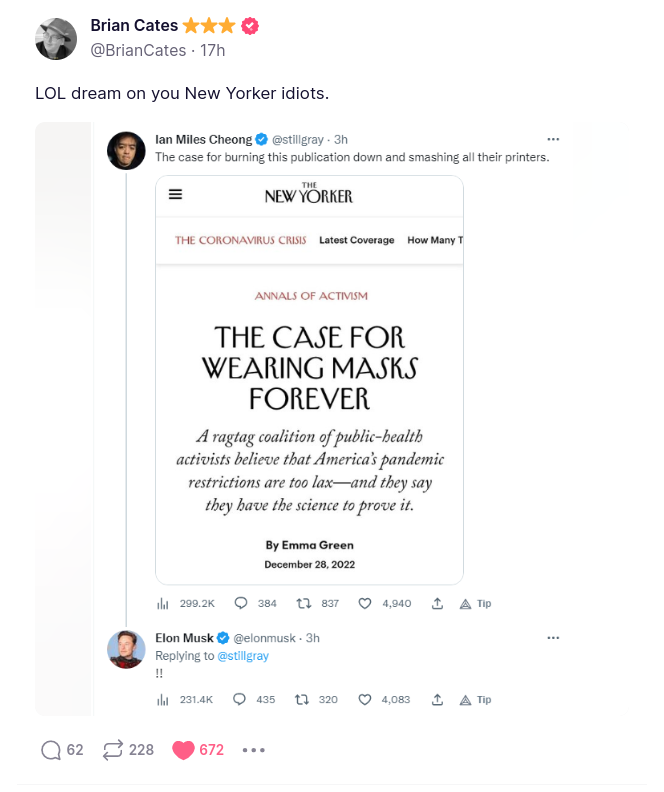The width and height of the screenshot is (664, 792).
Task: Select The Coronavirus Crisis tab
Action: click(240, 240)
